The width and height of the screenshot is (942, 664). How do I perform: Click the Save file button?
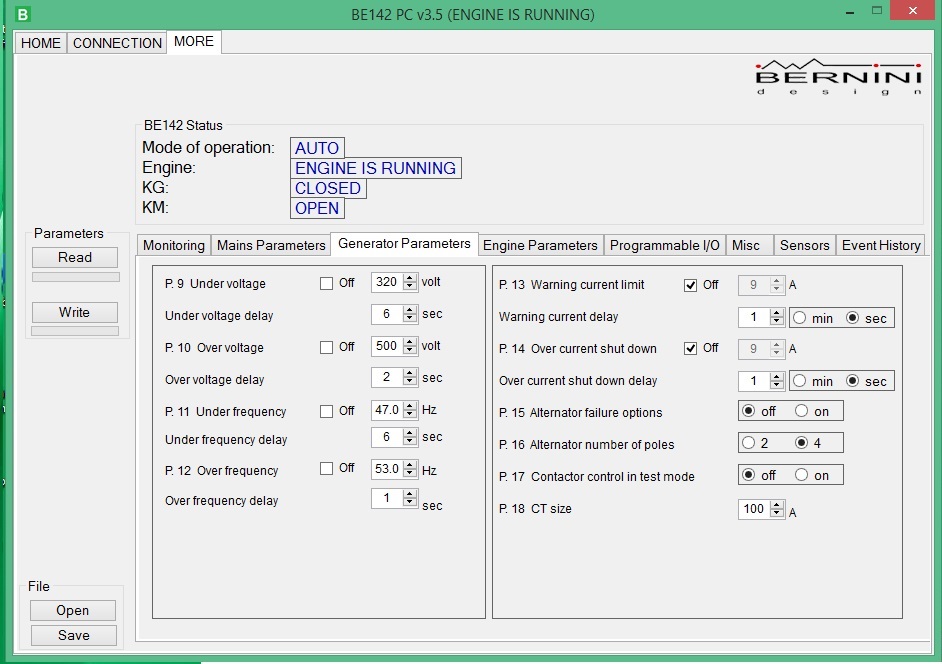click(73, 635)
